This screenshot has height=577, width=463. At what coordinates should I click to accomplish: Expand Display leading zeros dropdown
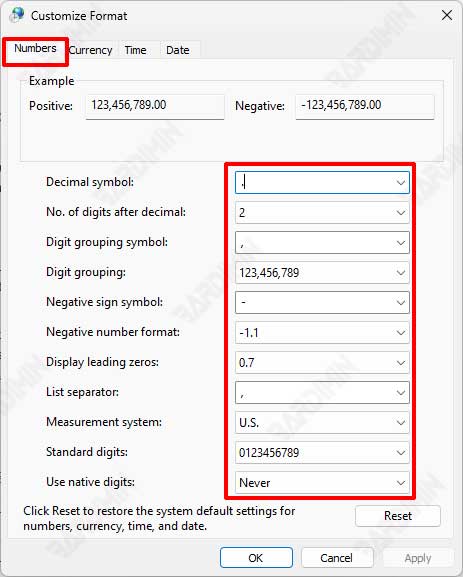pos(322,363)
